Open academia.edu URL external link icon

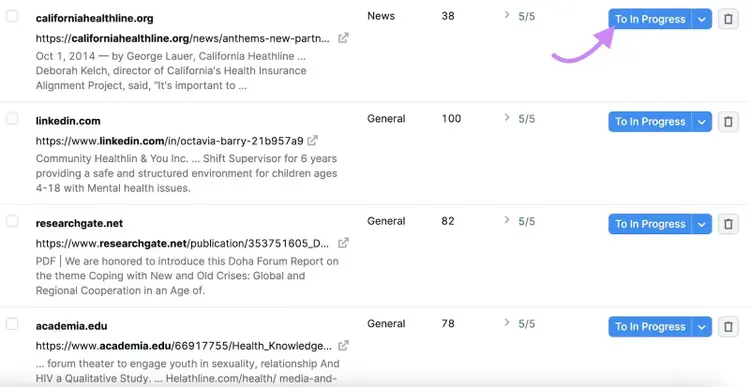pos(343,345)
